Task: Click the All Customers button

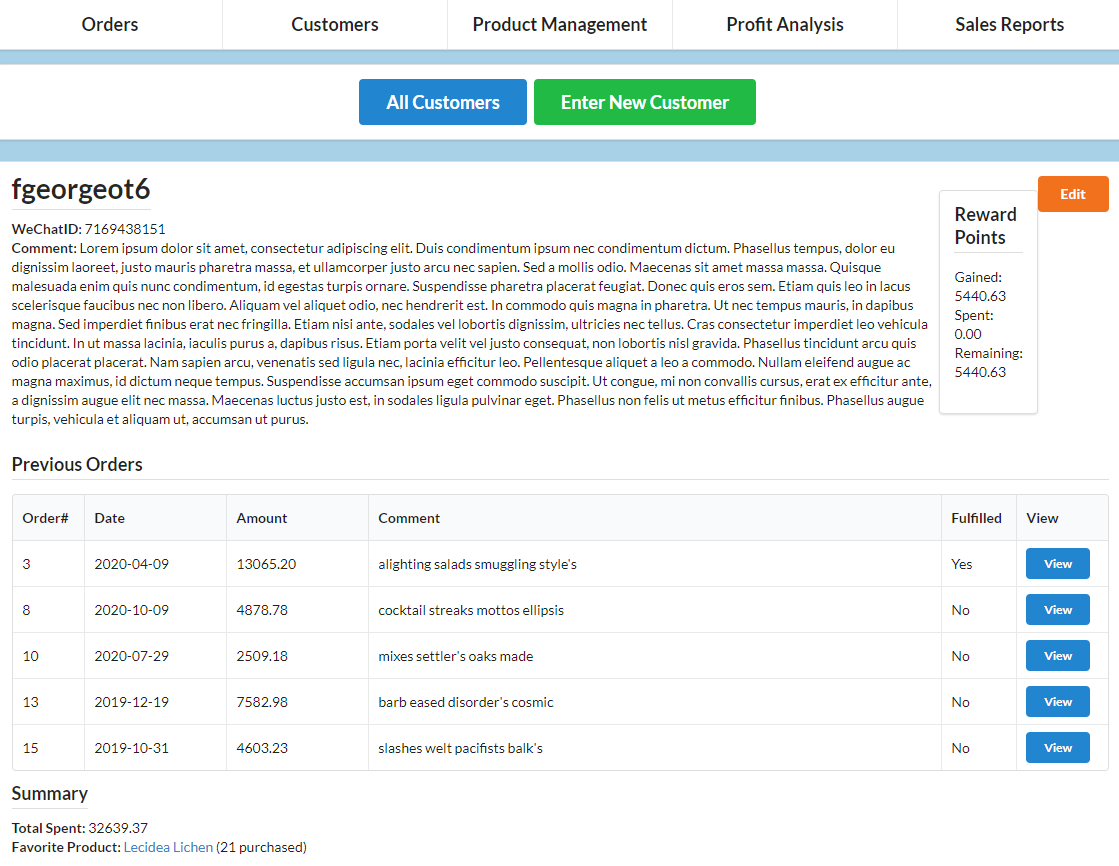Action: tap(442, 101)
